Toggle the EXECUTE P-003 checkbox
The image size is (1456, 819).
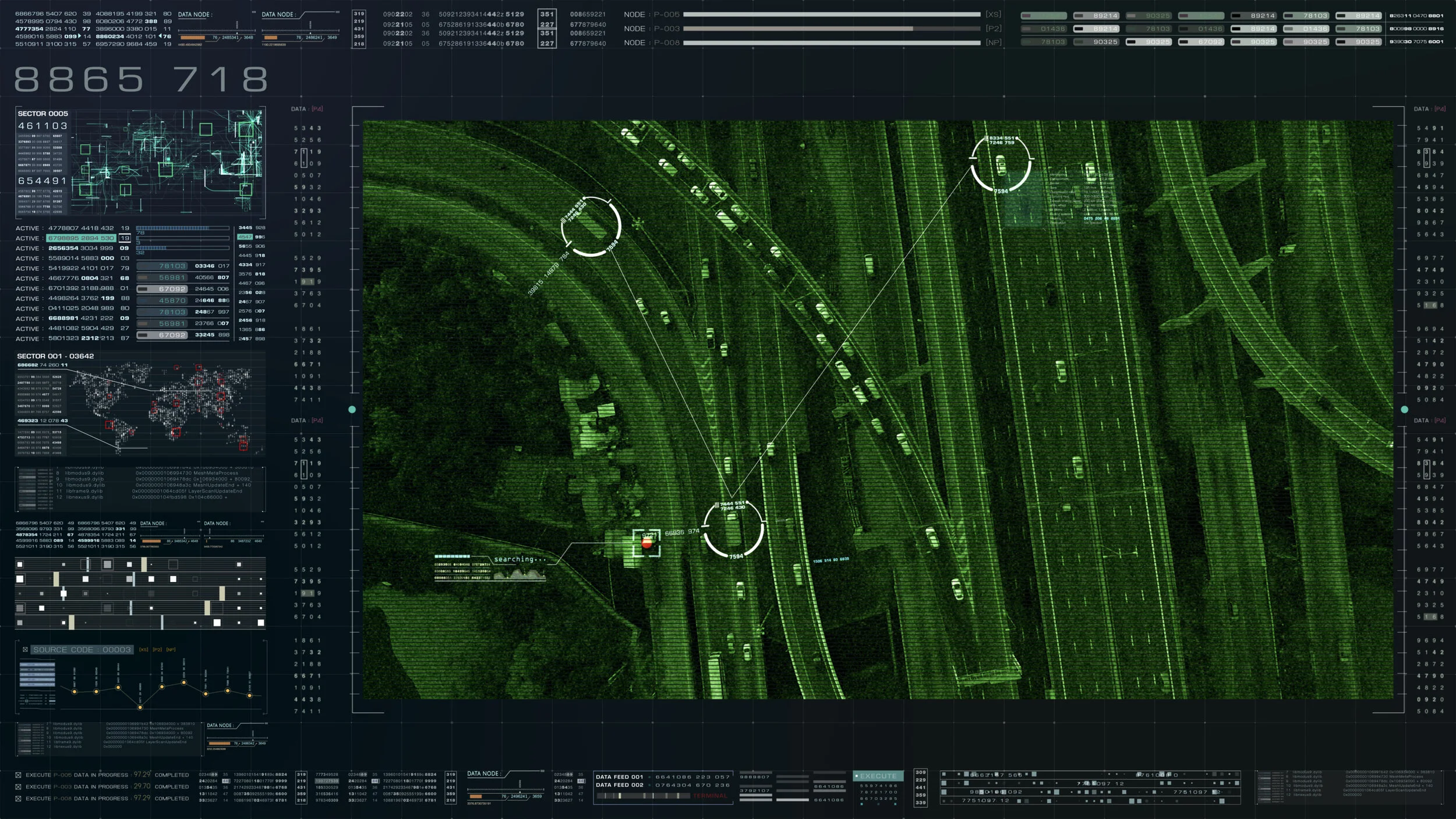pyautogui.click(x=19, y=786)
